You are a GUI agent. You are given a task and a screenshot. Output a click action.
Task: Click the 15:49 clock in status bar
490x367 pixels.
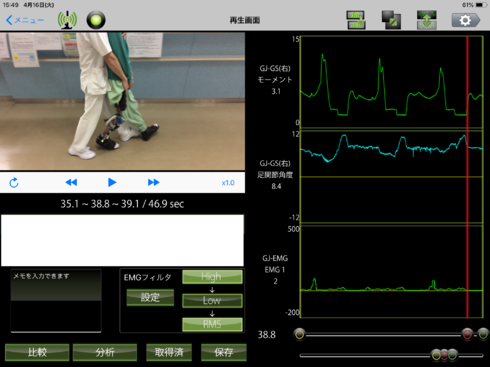[x=10, y=5]
